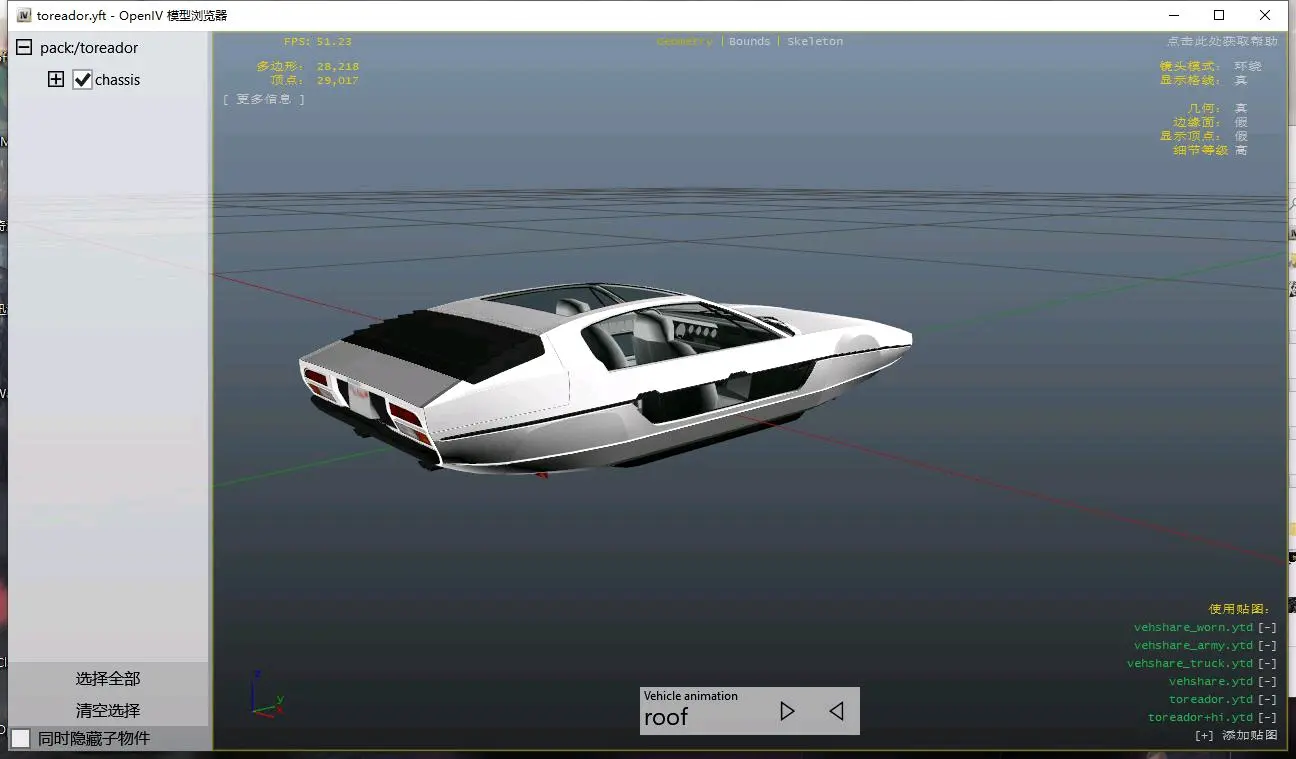Toggle 显示顶点 vertices value
The width and height of the screenshot is (1296, 759).
[x=1241, y=136]
